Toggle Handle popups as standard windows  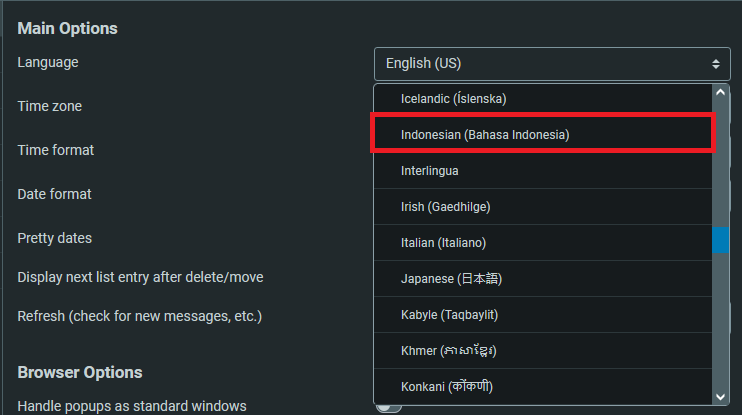coord(388,406)
